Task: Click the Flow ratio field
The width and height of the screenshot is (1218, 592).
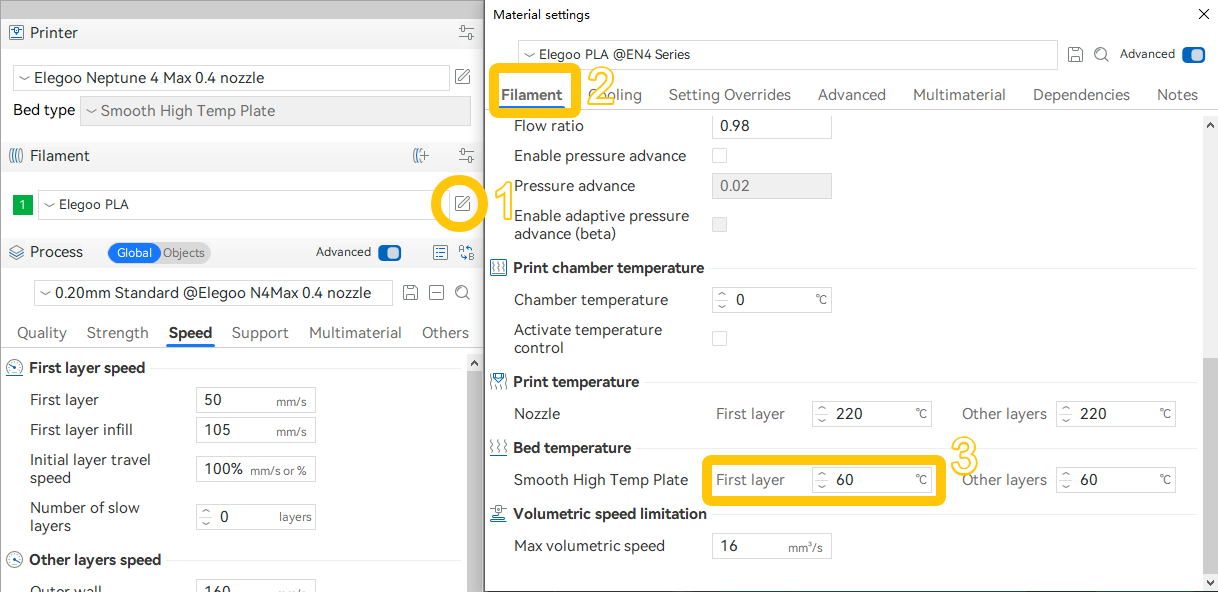Action: click(772, 126)
